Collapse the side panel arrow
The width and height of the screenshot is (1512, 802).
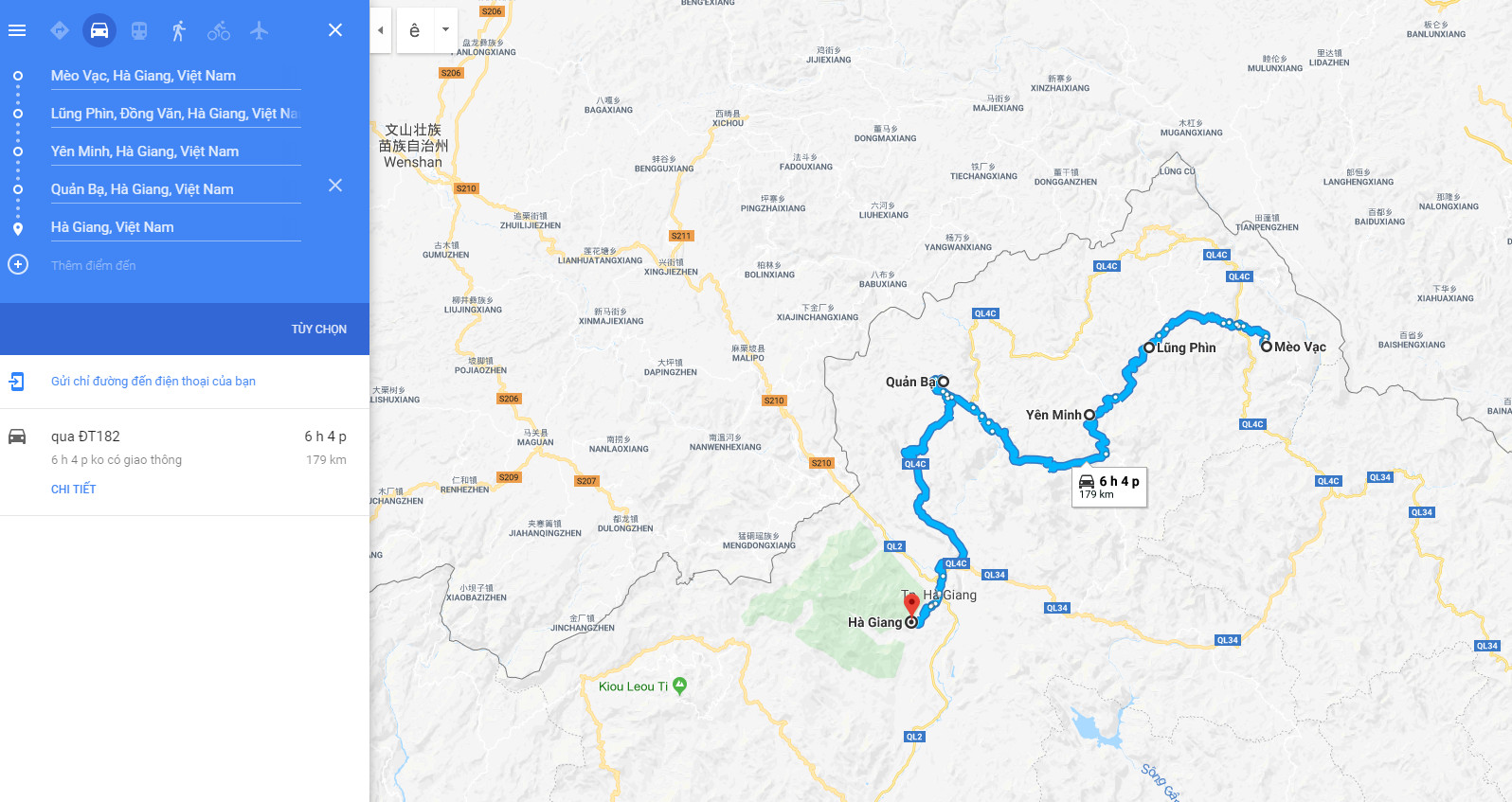(381, 30)
